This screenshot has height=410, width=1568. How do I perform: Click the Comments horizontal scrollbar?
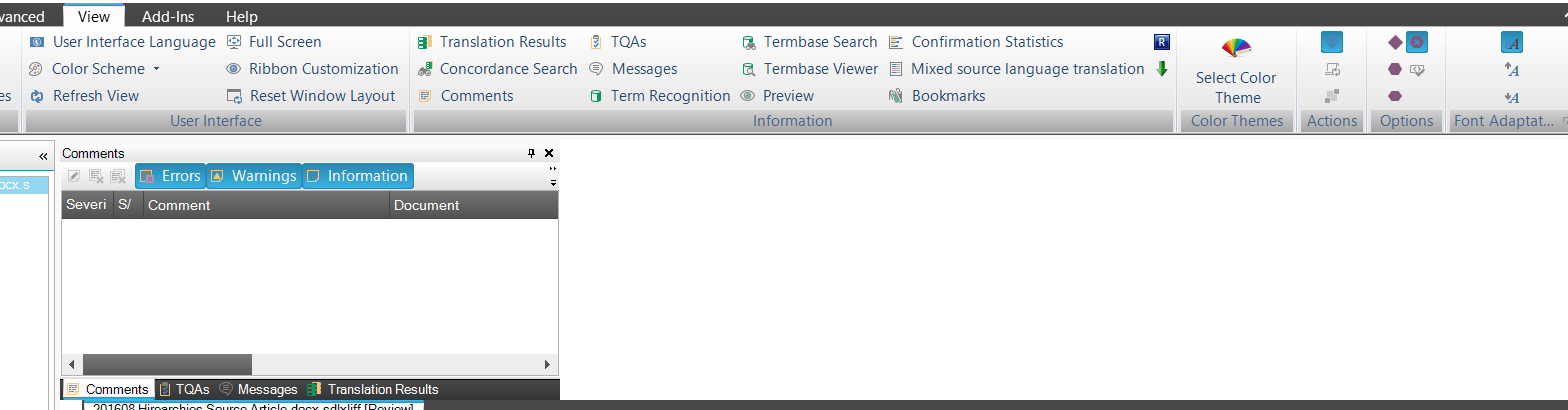tap(310, 365)
